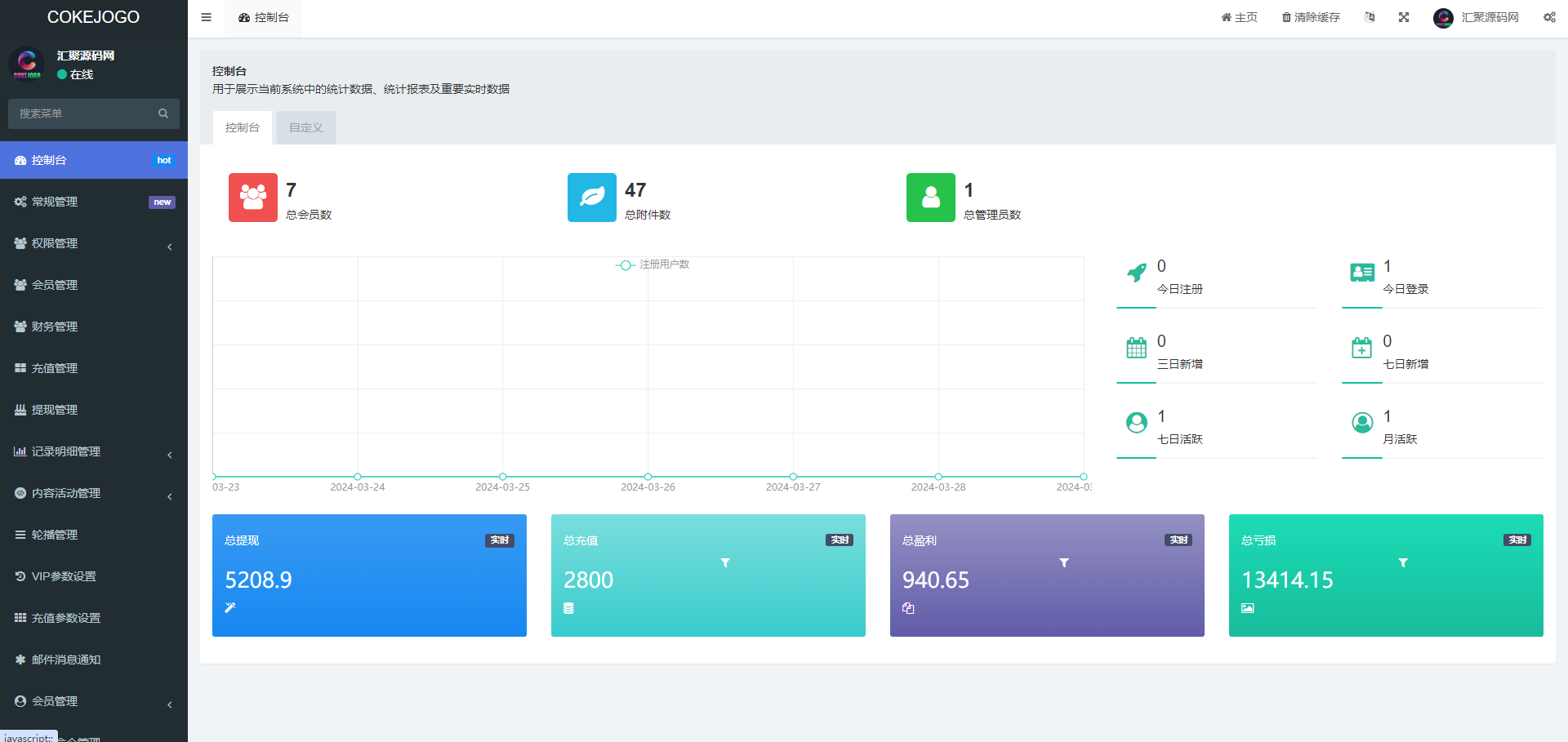Expand the 记录明细管理 sidebar menu

tap(94, 451)
